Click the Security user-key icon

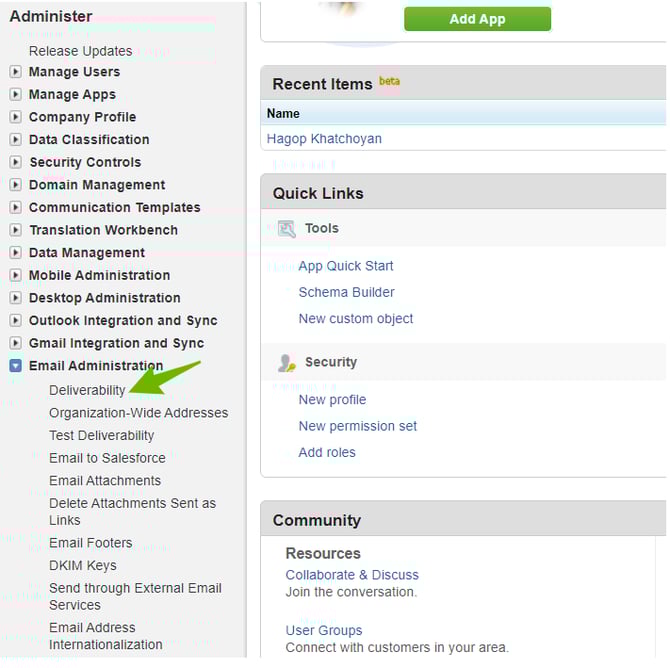pyautogui.click(x=286, y=363)
